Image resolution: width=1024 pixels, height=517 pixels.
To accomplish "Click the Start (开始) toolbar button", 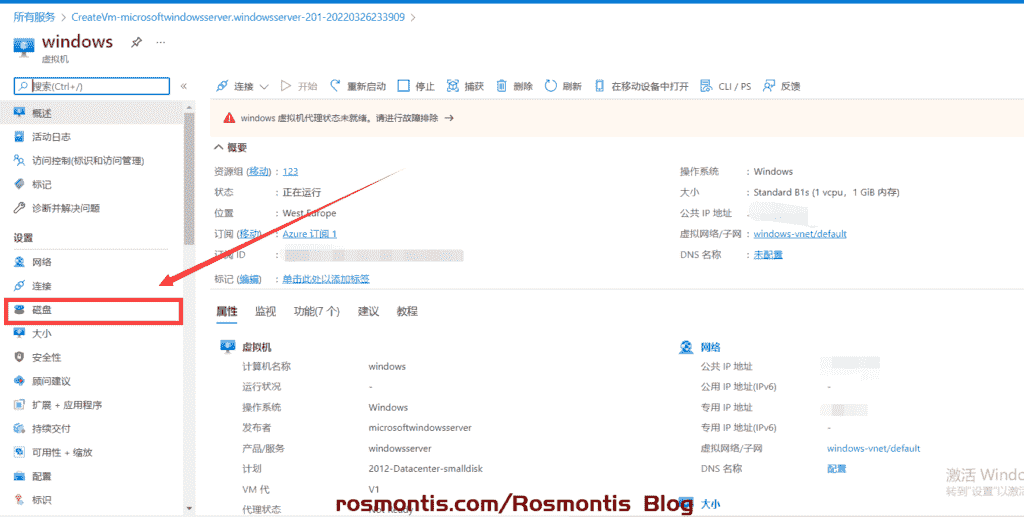I will (299, 86).
